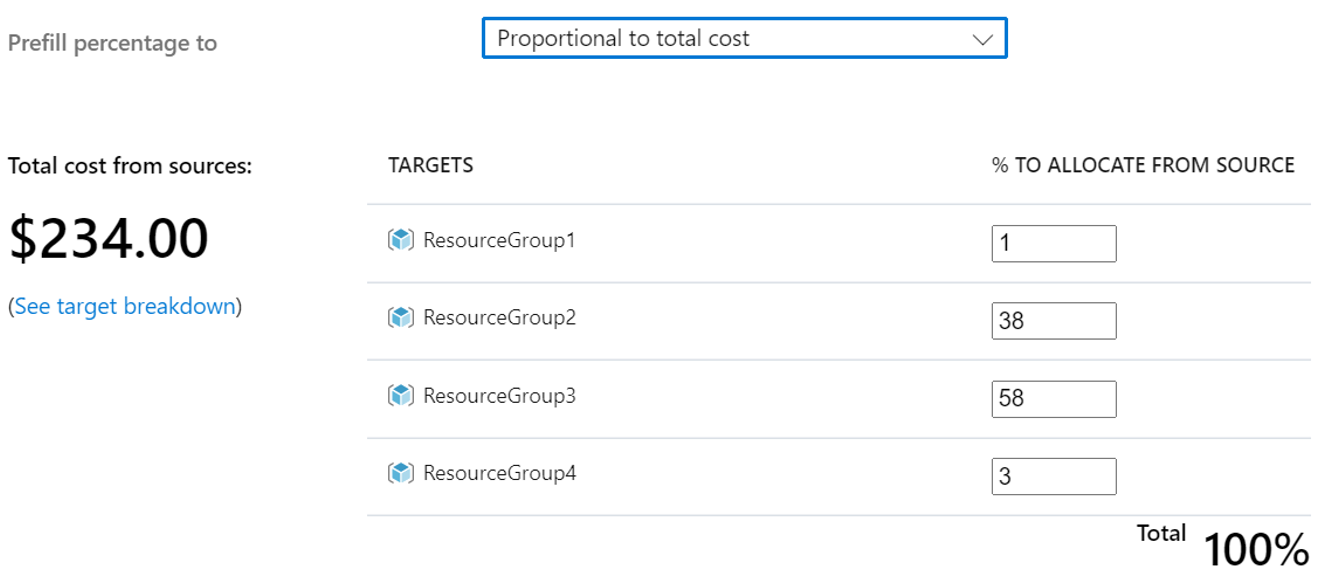1342x581 pixels.
Task: Select the ResourceGroup2 target name
Action: (499, 318)
